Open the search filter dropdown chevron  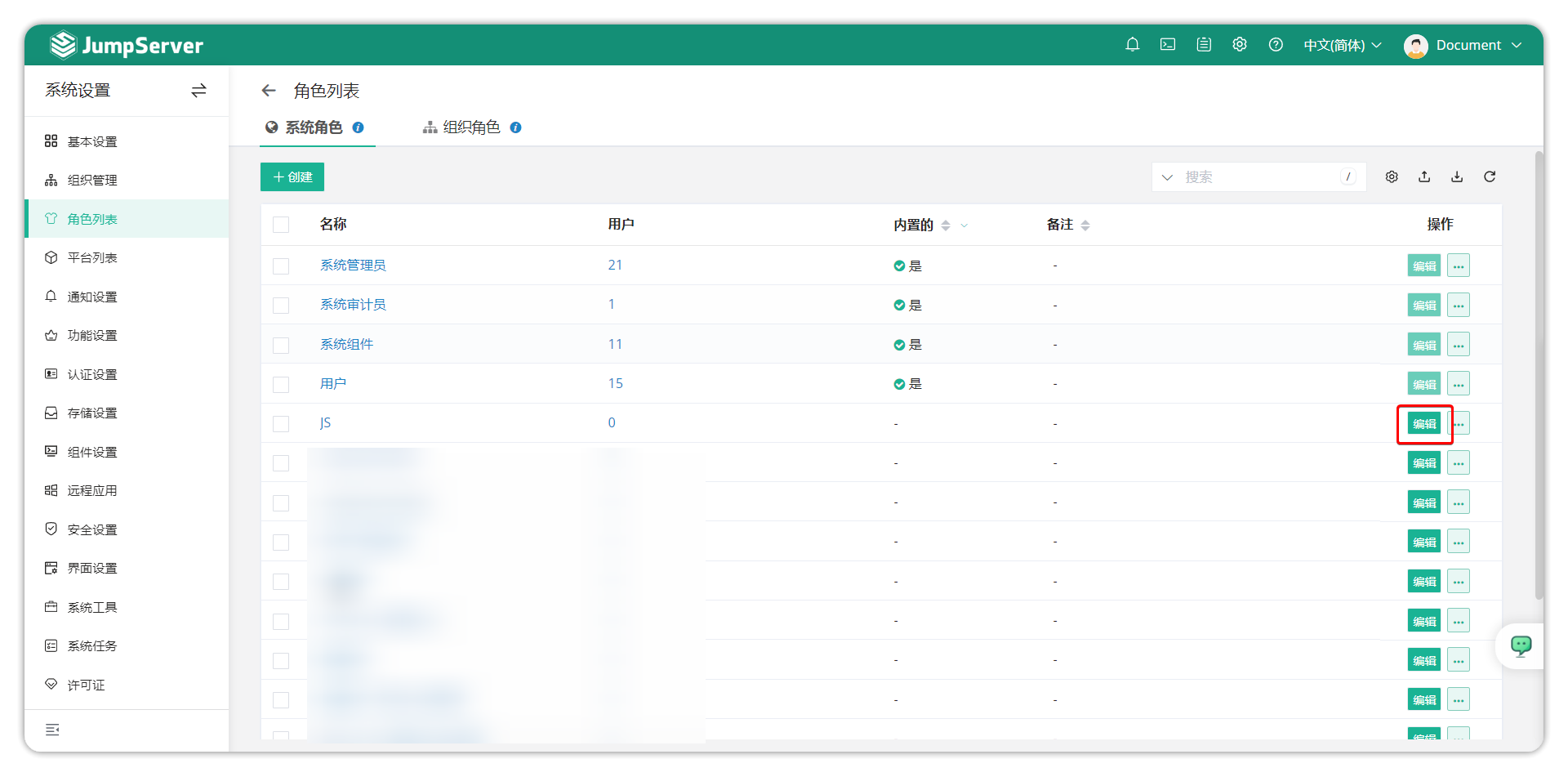(1167, 177)
